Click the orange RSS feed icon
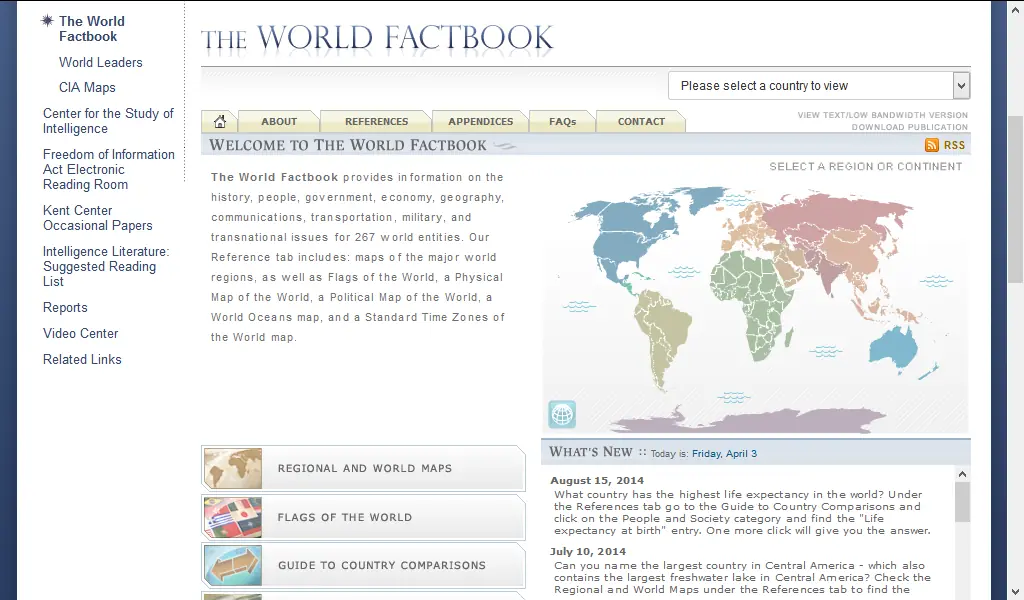The image size is (1024, 600). [x=932, y=145]
